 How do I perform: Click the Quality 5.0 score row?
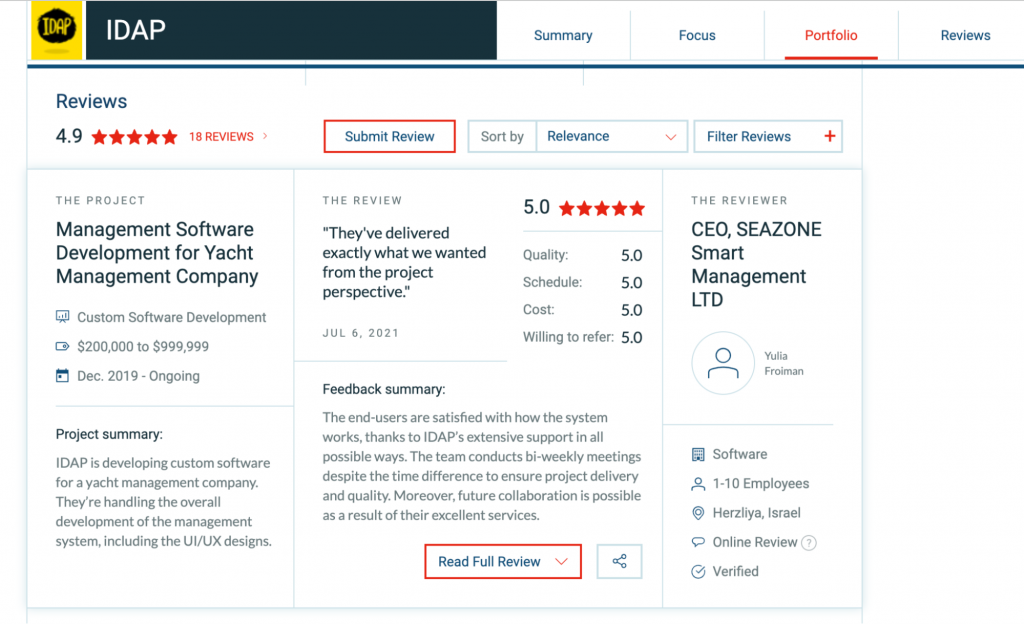583,255
